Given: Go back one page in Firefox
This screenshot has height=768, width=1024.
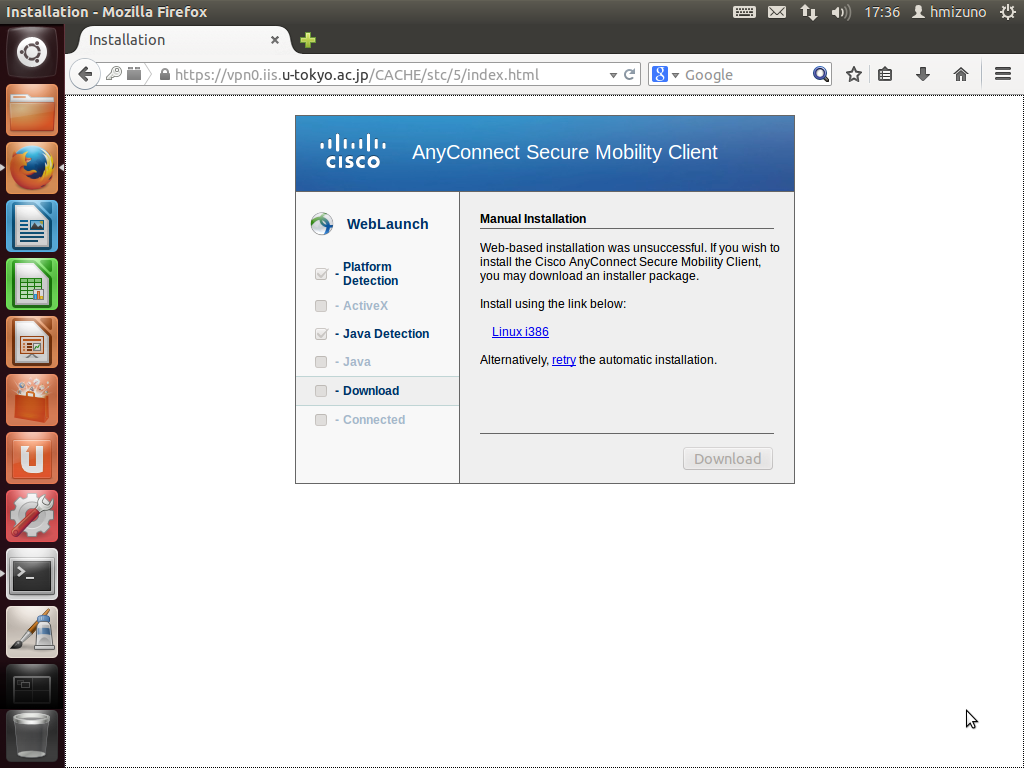Looking at the screenshot, I should [85, 74].
